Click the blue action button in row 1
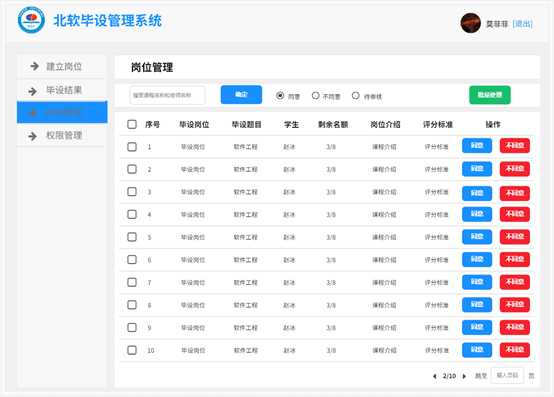554x397 pixels. pyautogui.click(x=477, y=146)
